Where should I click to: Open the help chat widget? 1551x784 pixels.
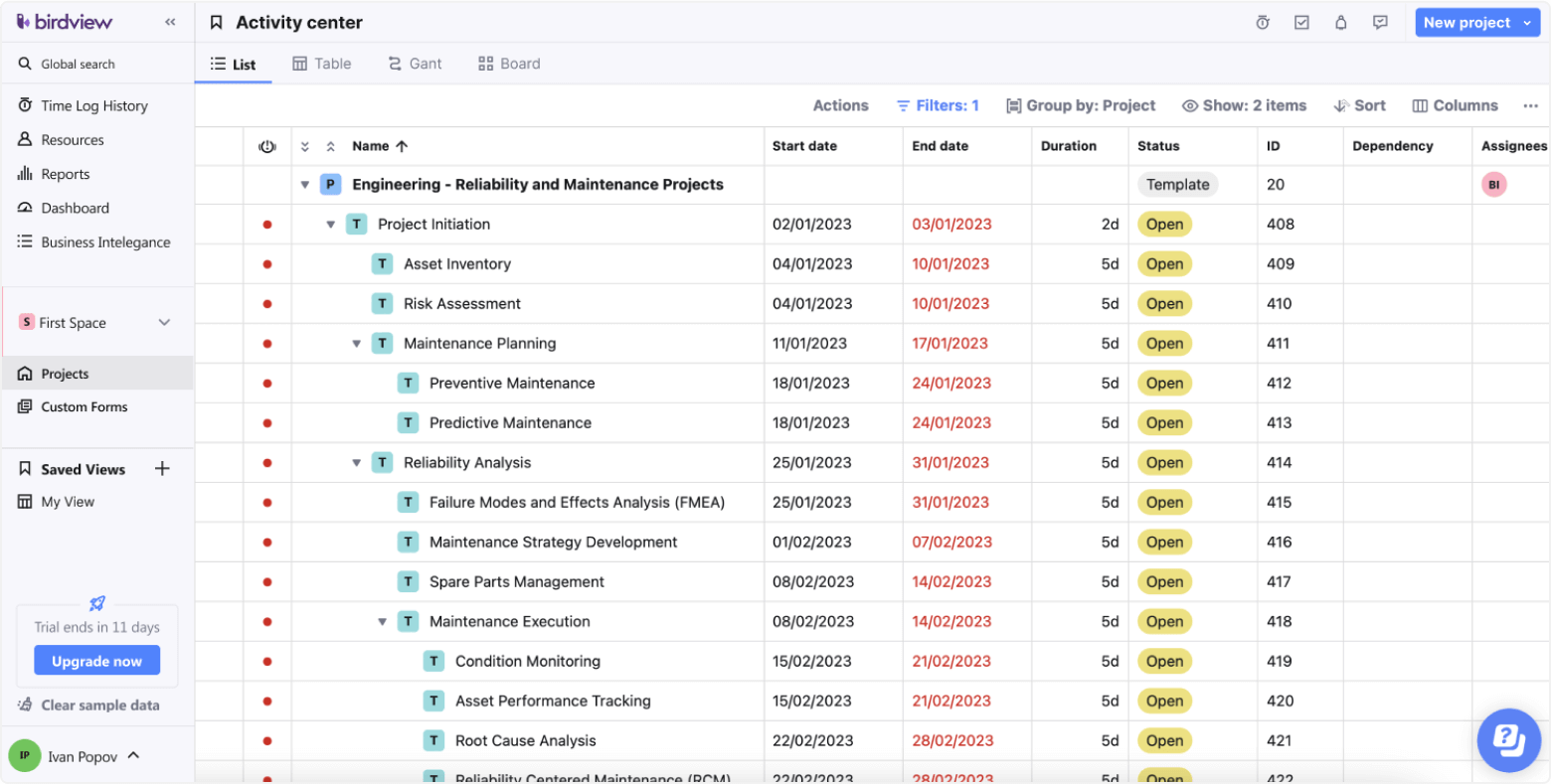pos(1508,740)
